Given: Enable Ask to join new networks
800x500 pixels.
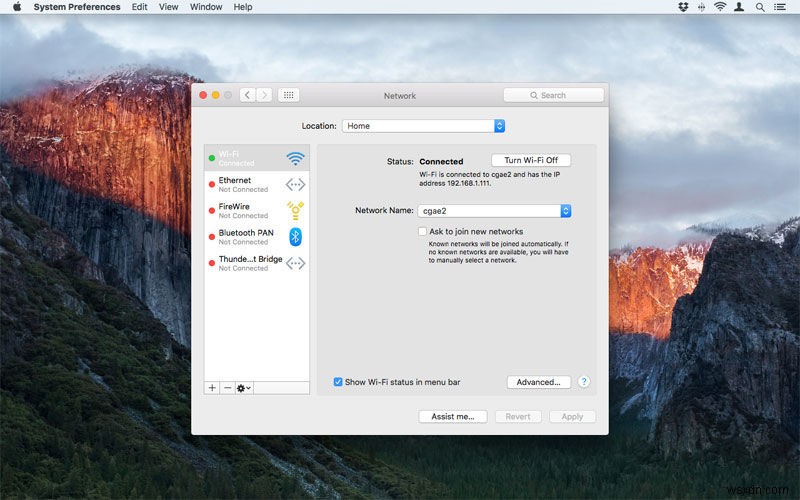Looking at the screenshot, I should pyautogui.click(x=423, y=231).
